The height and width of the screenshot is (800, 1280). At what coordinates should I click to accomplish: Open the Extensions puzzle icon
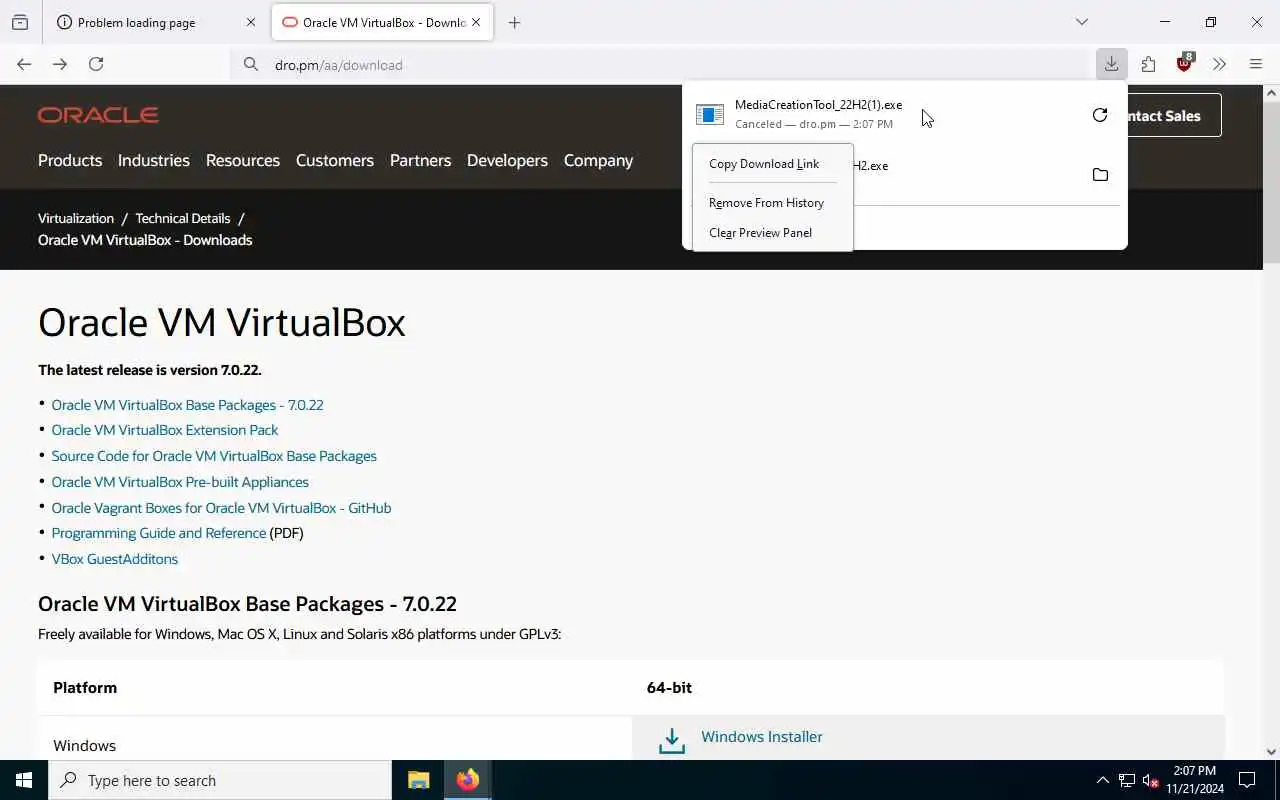pos(1148,64)
